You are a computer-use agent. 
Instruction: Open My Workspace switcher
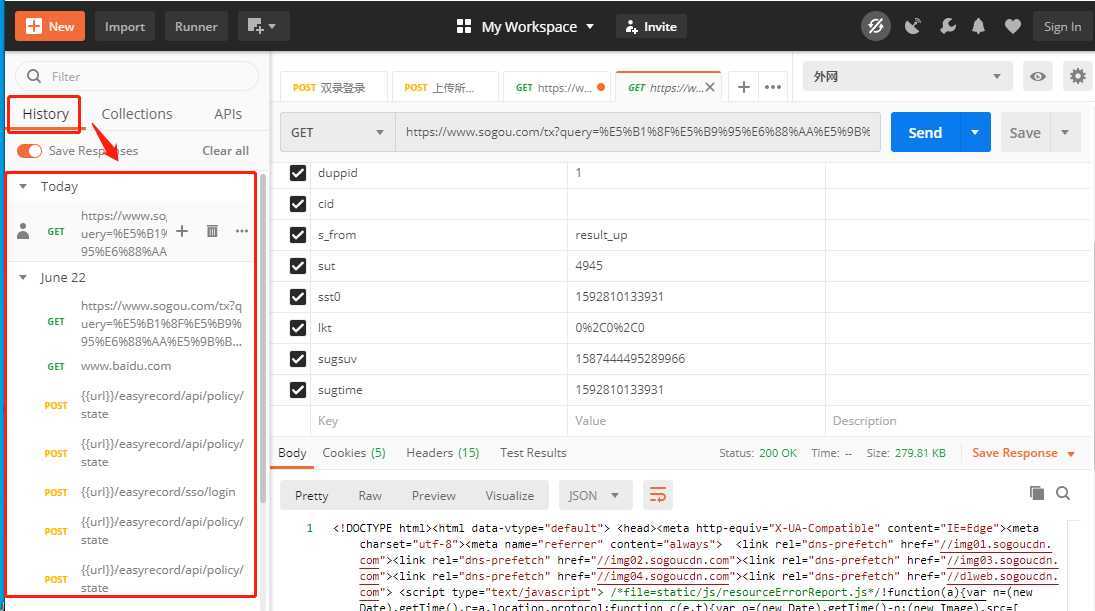(525, 27)
